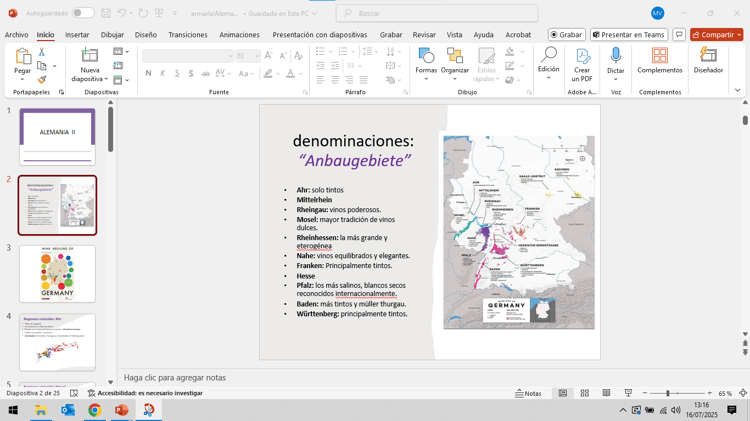This screenshot has width=750, height=421.
Task: Click the Compartir button
Action: (x=716, y=34)
